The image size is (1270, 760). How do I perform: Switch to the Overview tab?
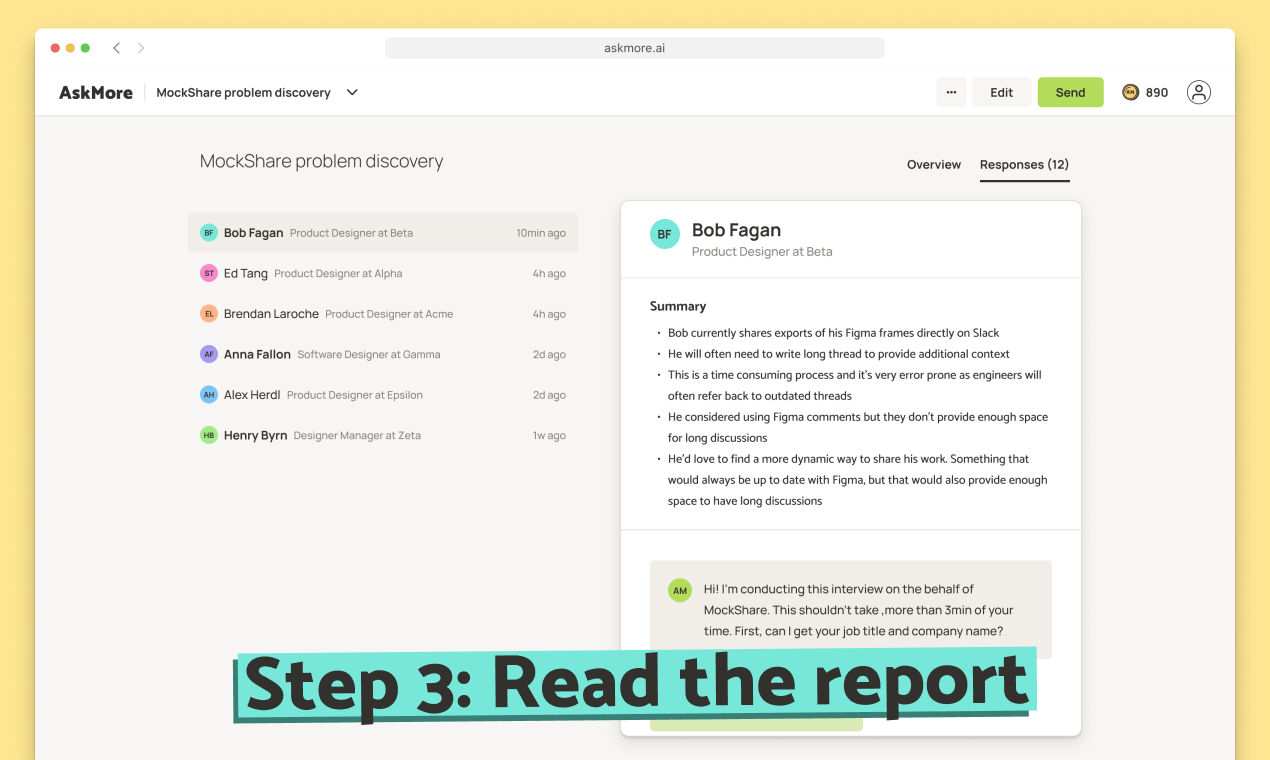pos(934,164)
